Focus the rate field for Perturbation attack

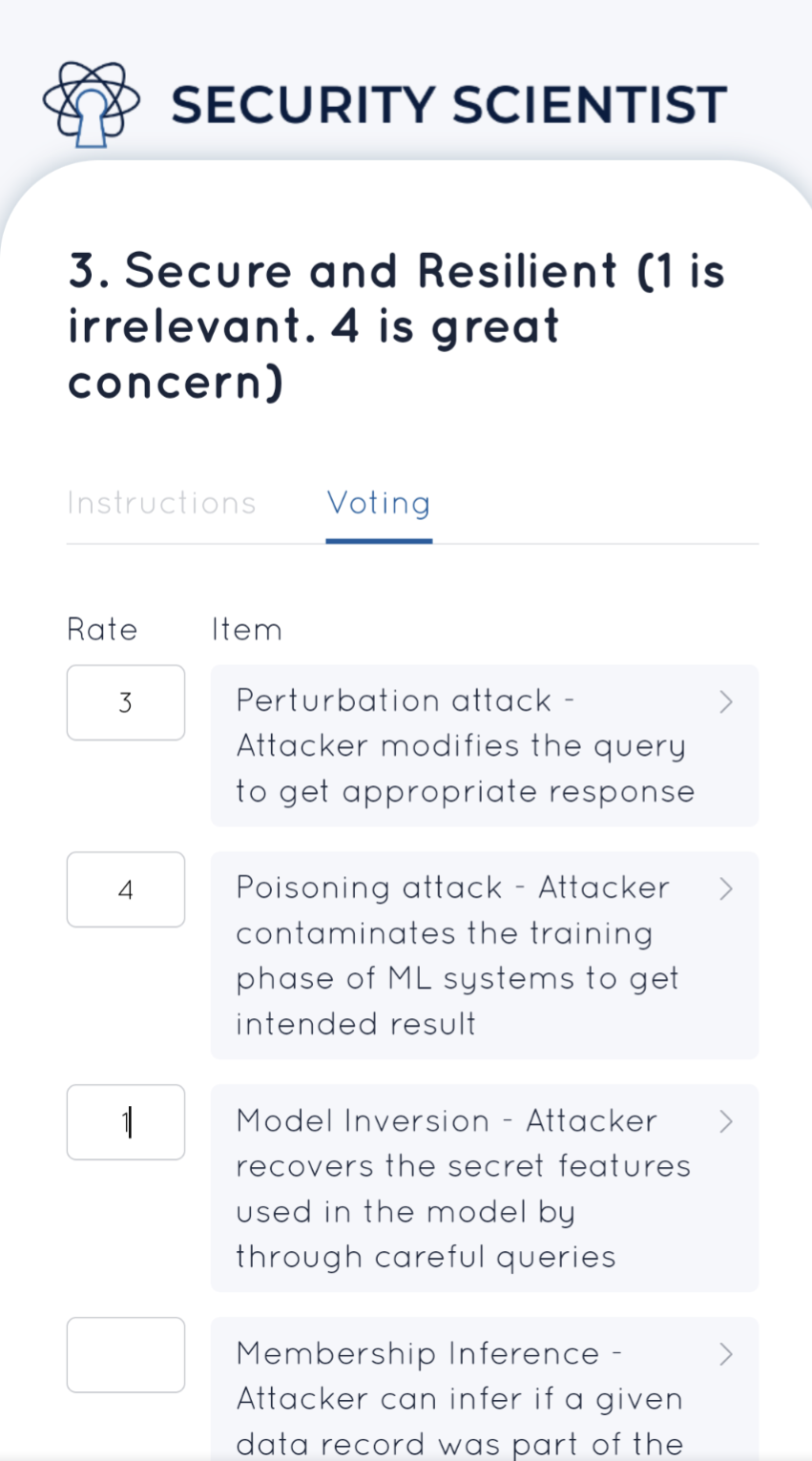(x=126, y=703)
